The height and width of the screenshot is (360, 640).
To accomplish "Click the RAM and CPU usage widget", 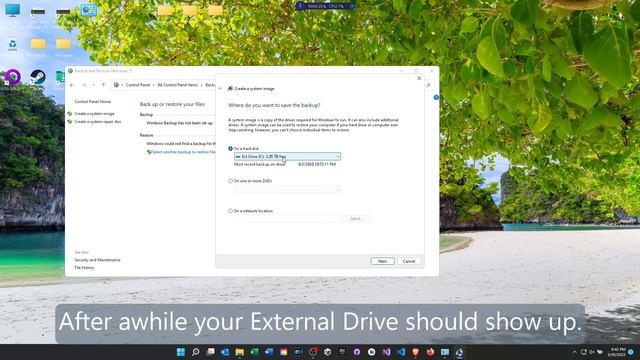I will (325, 6).
